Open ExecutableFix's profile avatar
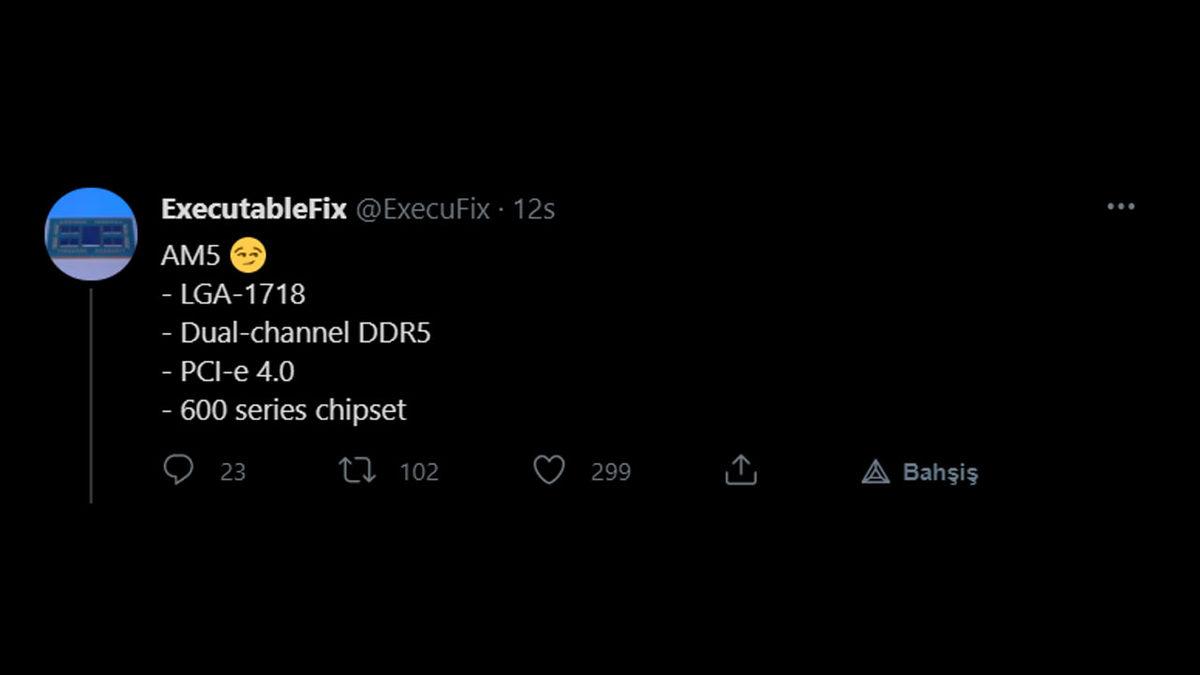1200x675 pixels. [90, 234]
